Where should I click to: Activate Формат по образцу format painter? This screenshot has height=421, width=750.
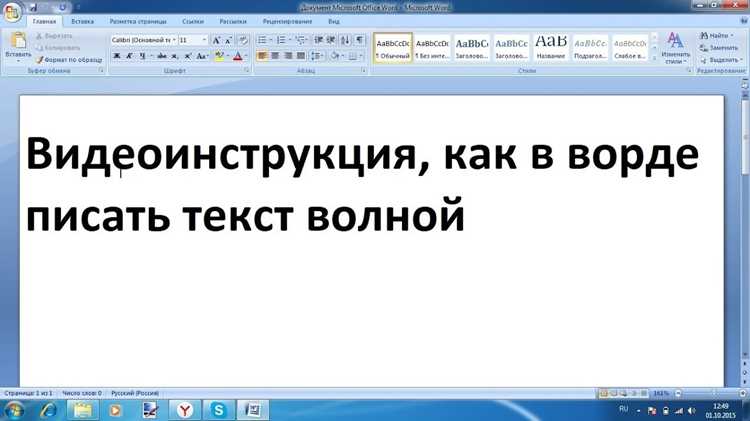69,60
